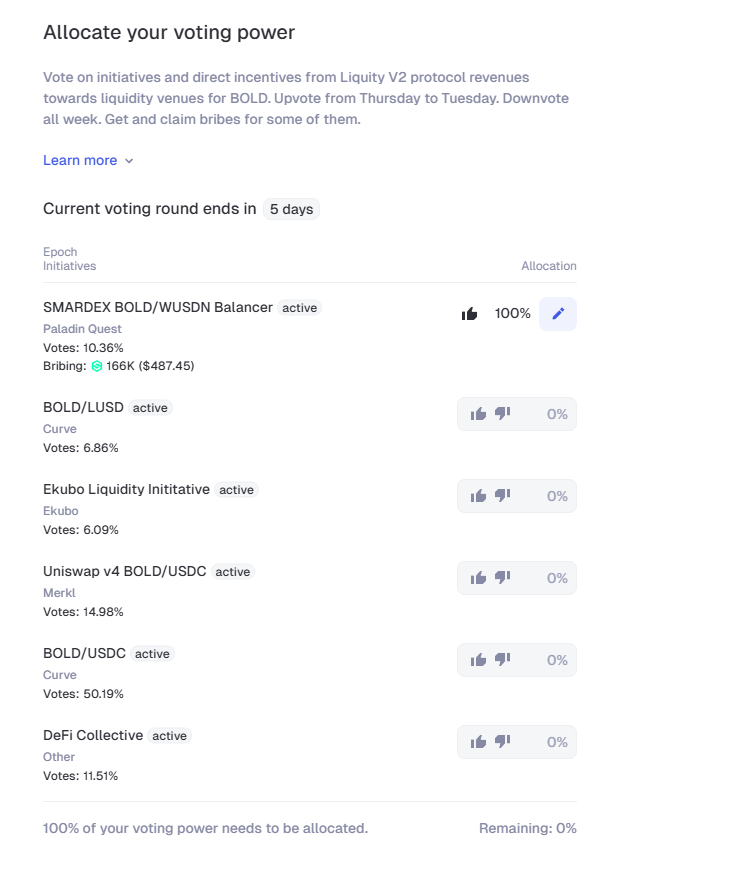The width and height of the screenshot is (756, 872).
Task: Downvote the Curve BOLD/USDC initiative
Action: (x=502, y=660)
